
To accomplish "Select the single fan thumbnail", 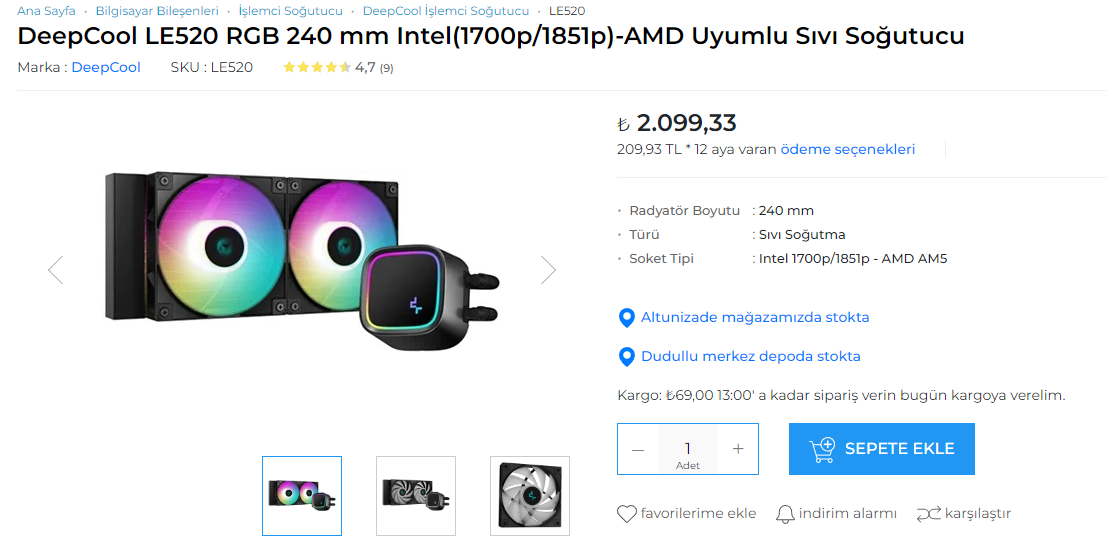I will point(530,496).
